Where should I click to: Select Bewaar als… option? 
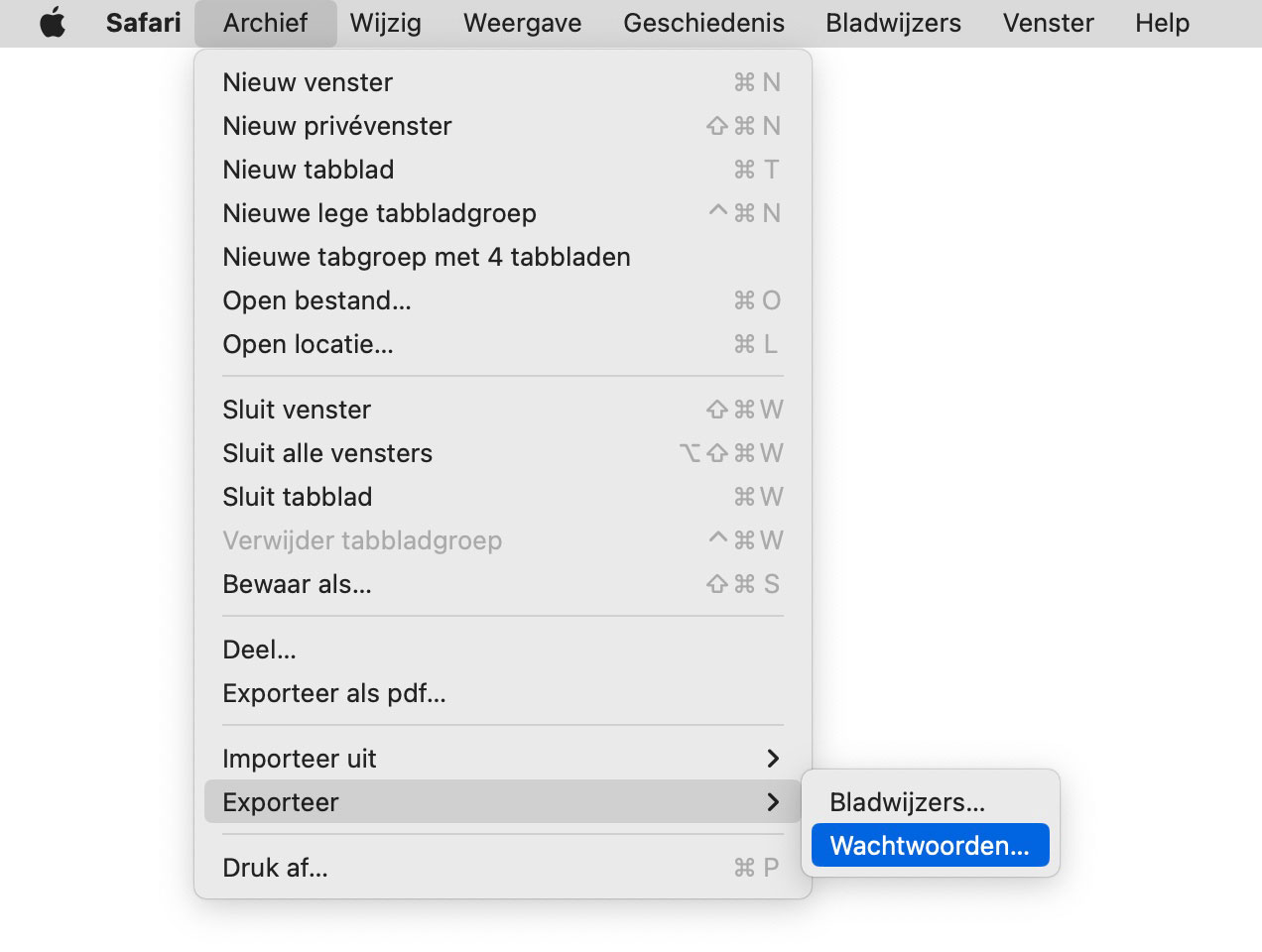point(502,584)
